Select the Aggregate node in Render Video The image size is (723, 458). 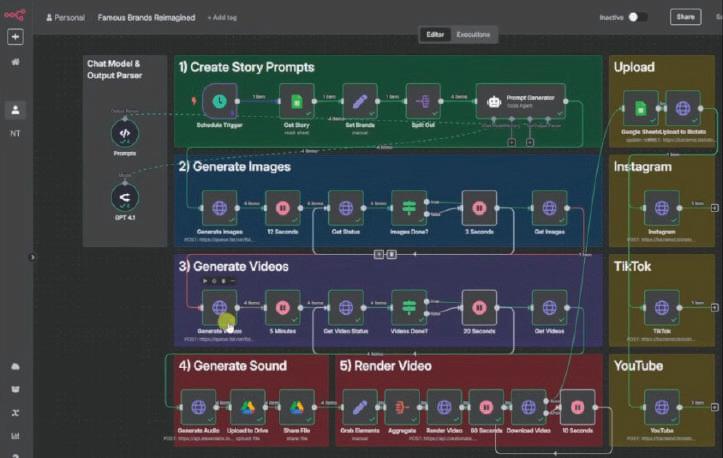[402, 407]
